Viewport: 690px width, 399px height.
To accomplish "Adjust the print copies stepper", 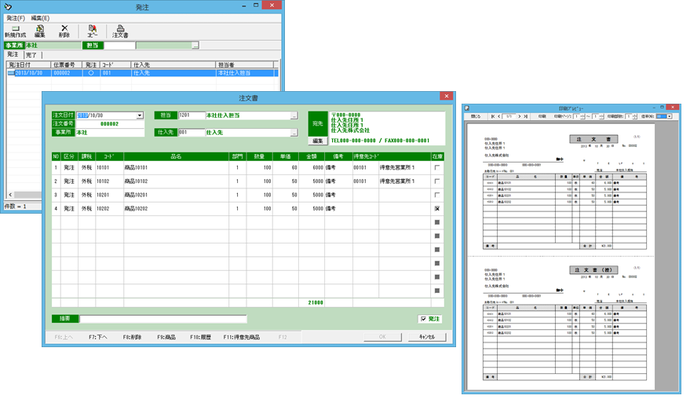I will coord(634,117).
